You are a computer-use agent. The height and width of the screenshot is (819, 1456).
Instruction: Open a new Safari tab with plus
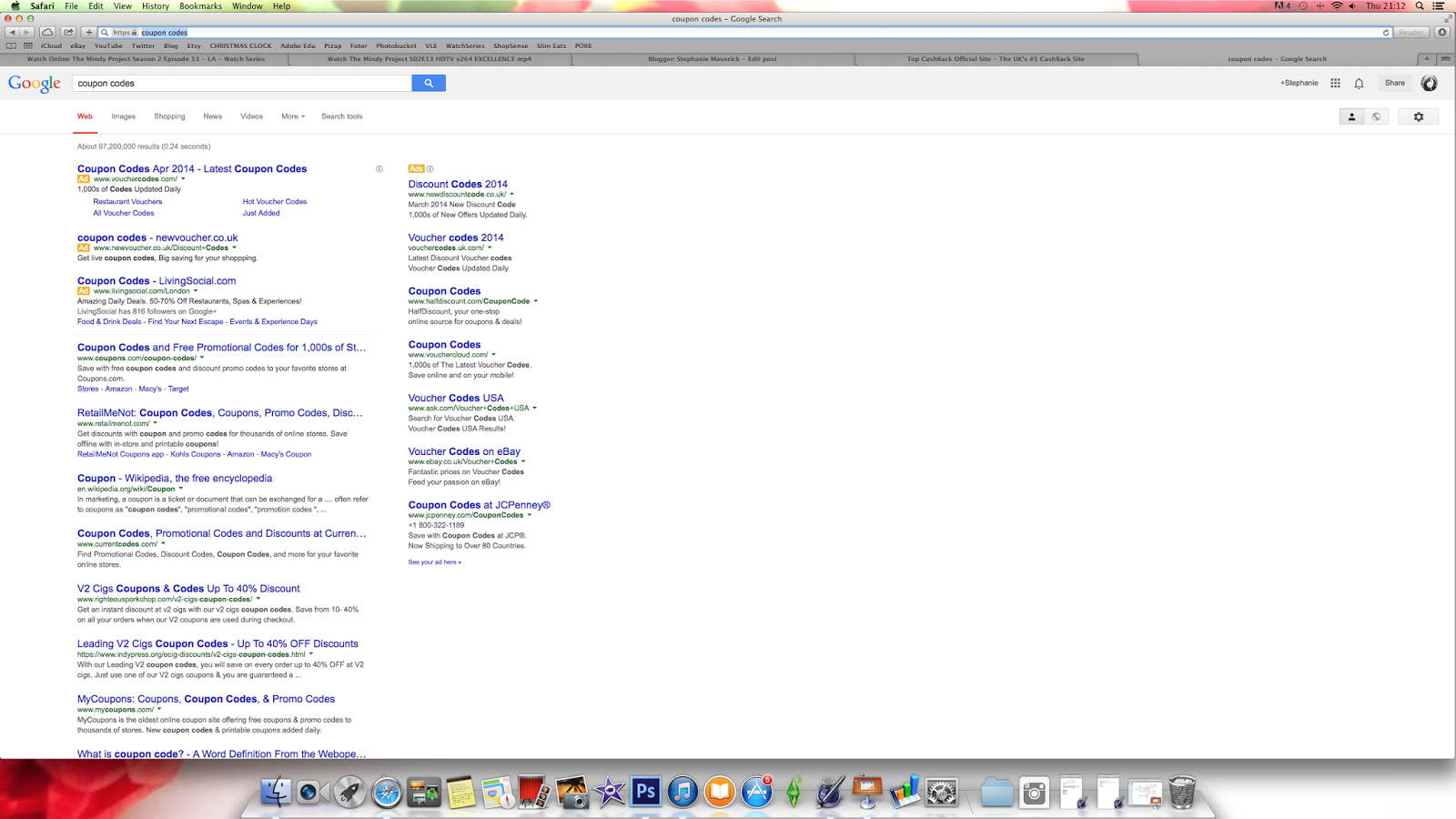(x=1426, y=59)
